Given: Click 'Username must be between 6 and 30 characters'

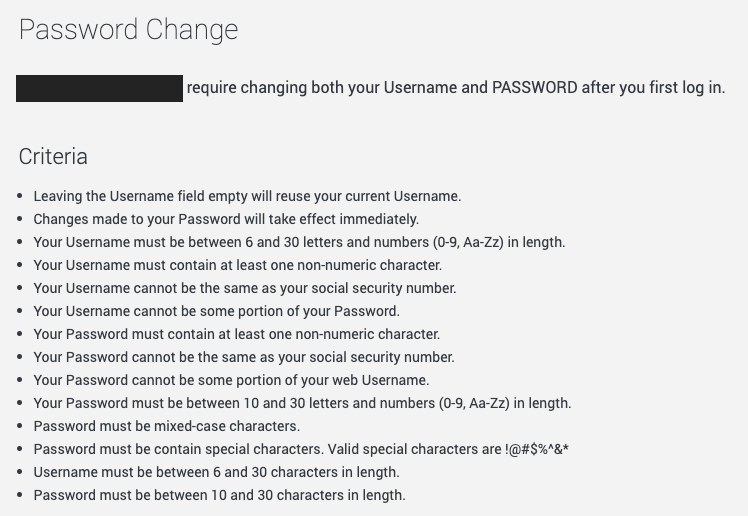Looking at the screenshot, I should tap(216, 472).
